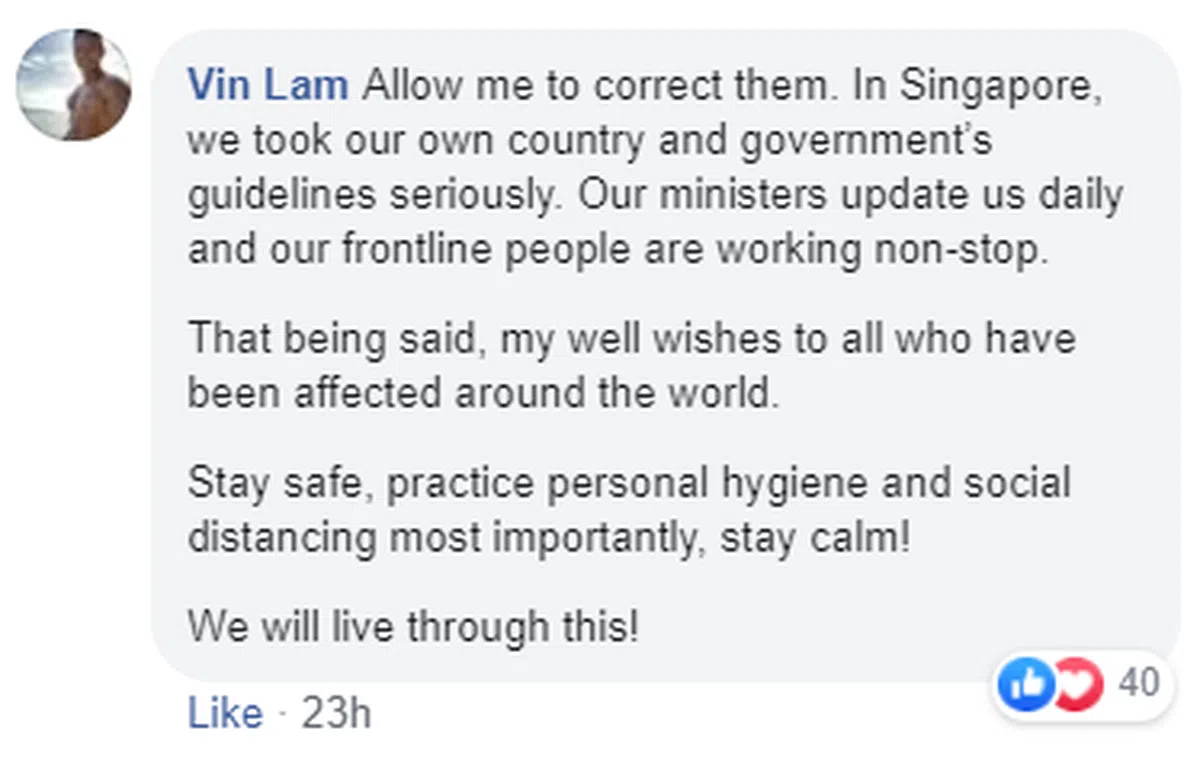Open the Vin Lam profile name link
This screenshot has height=763, width=1200.
(x=267, y=86)
